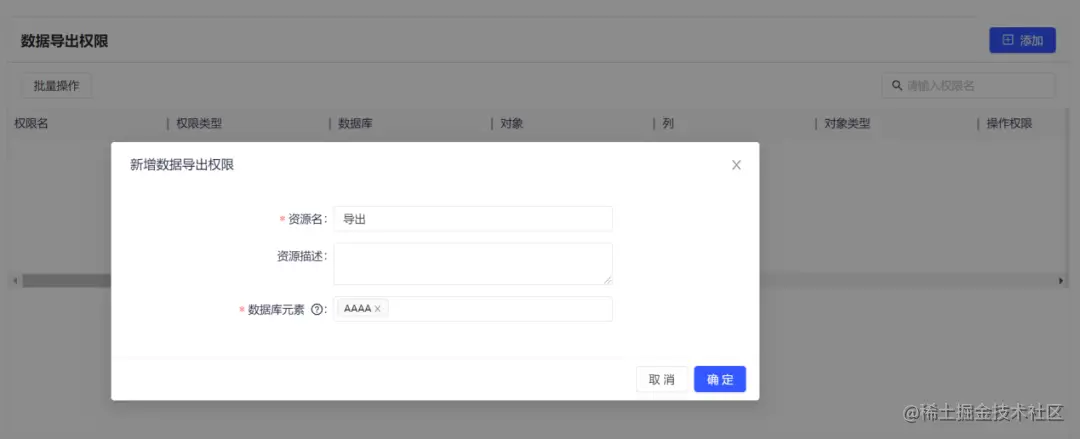Click the 权限名 column header

coord(32,123)
